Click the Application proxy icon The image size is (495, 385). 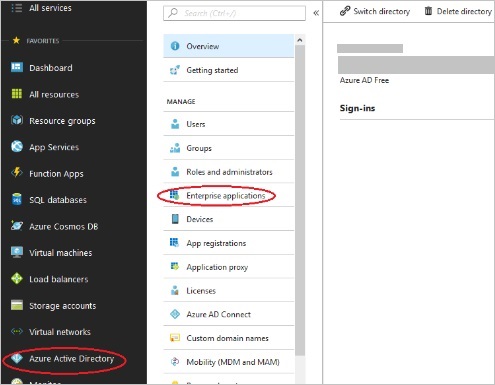175,266
